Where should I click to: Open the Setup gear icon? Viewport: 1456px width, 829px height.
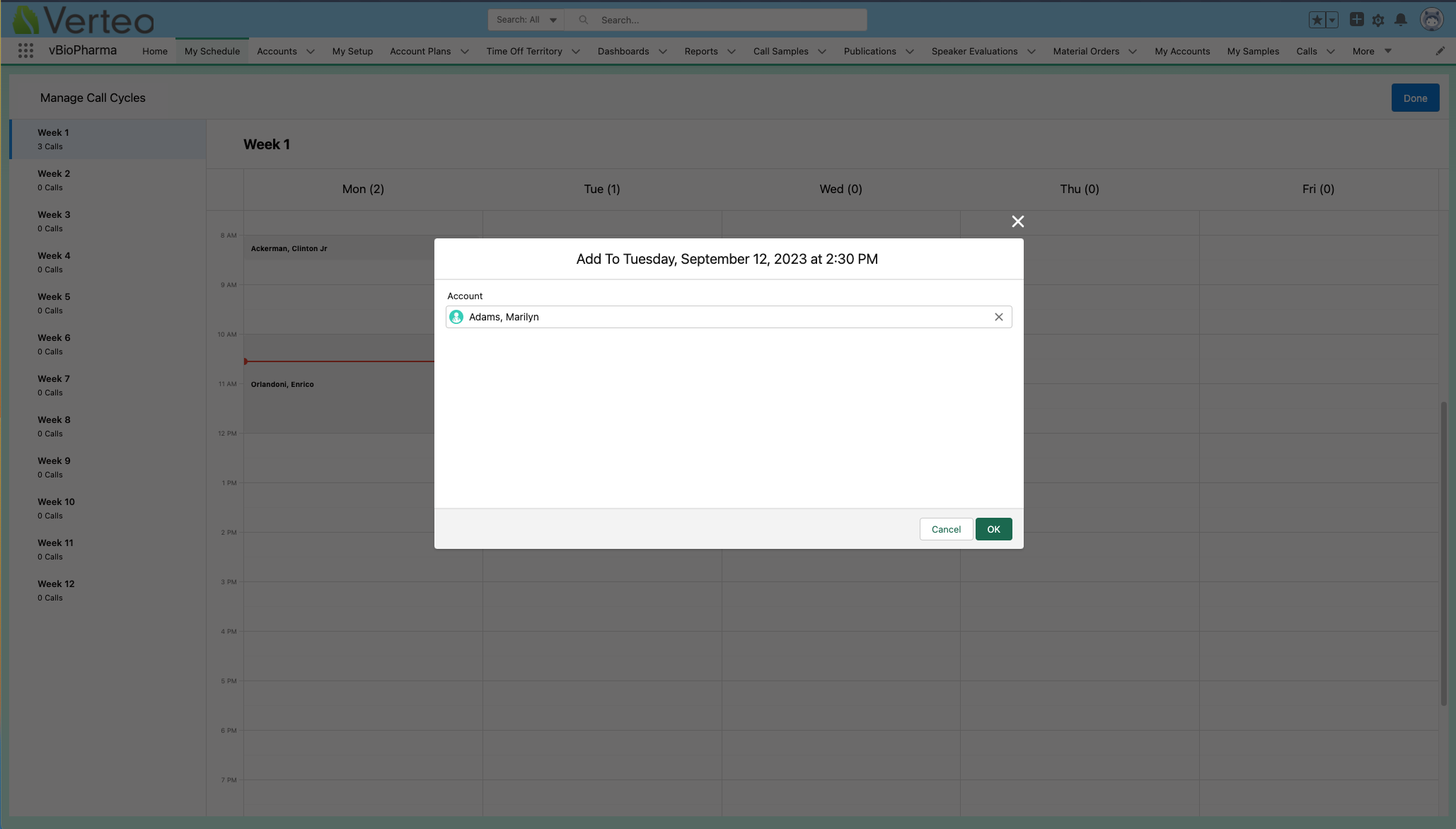coord(1378,21)
